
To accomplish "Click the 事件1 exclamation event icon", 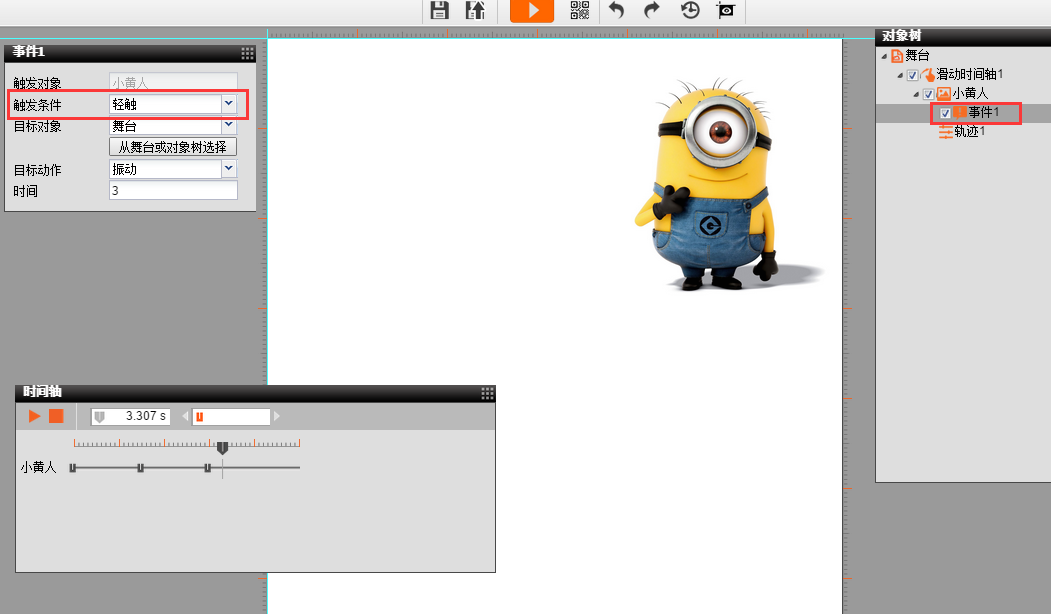I will (960, 112).
